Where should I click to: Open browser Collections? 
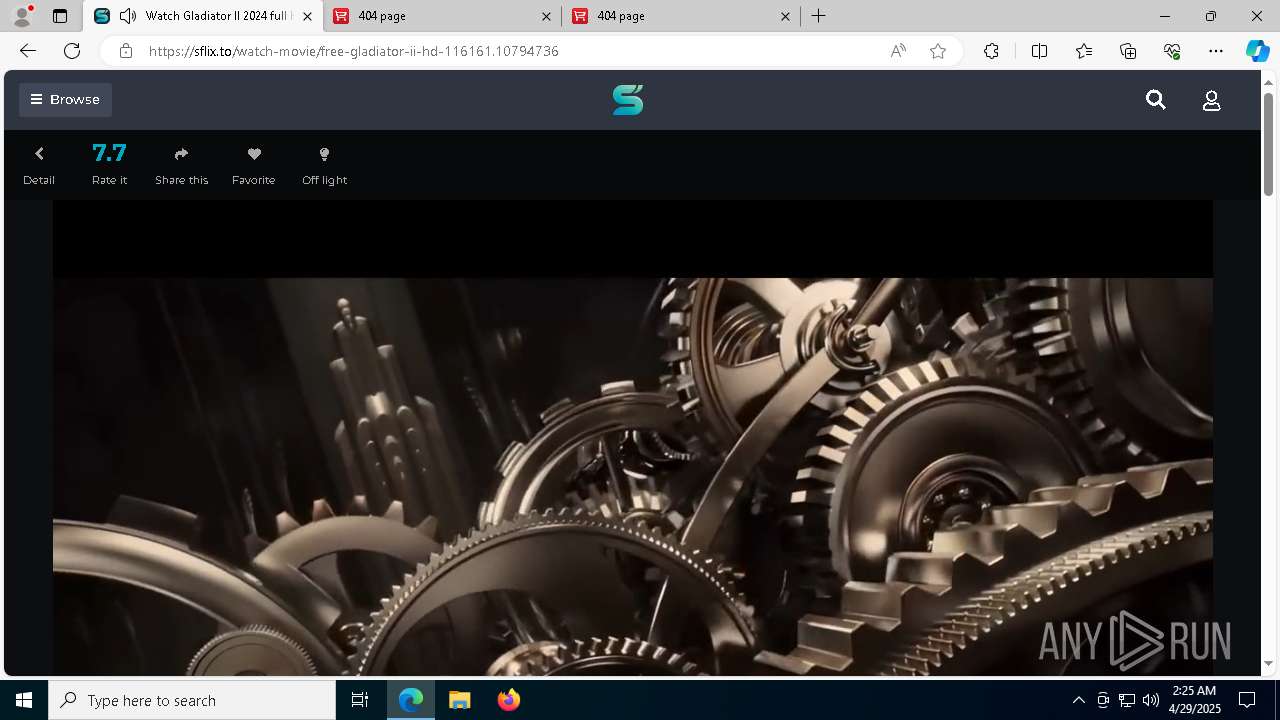point(1128,51)
